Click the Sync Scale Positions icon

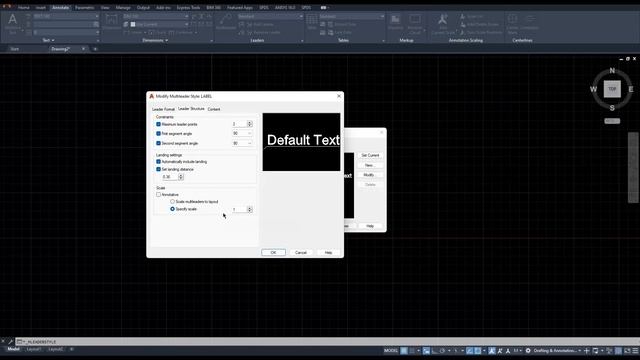click(462, 32)
